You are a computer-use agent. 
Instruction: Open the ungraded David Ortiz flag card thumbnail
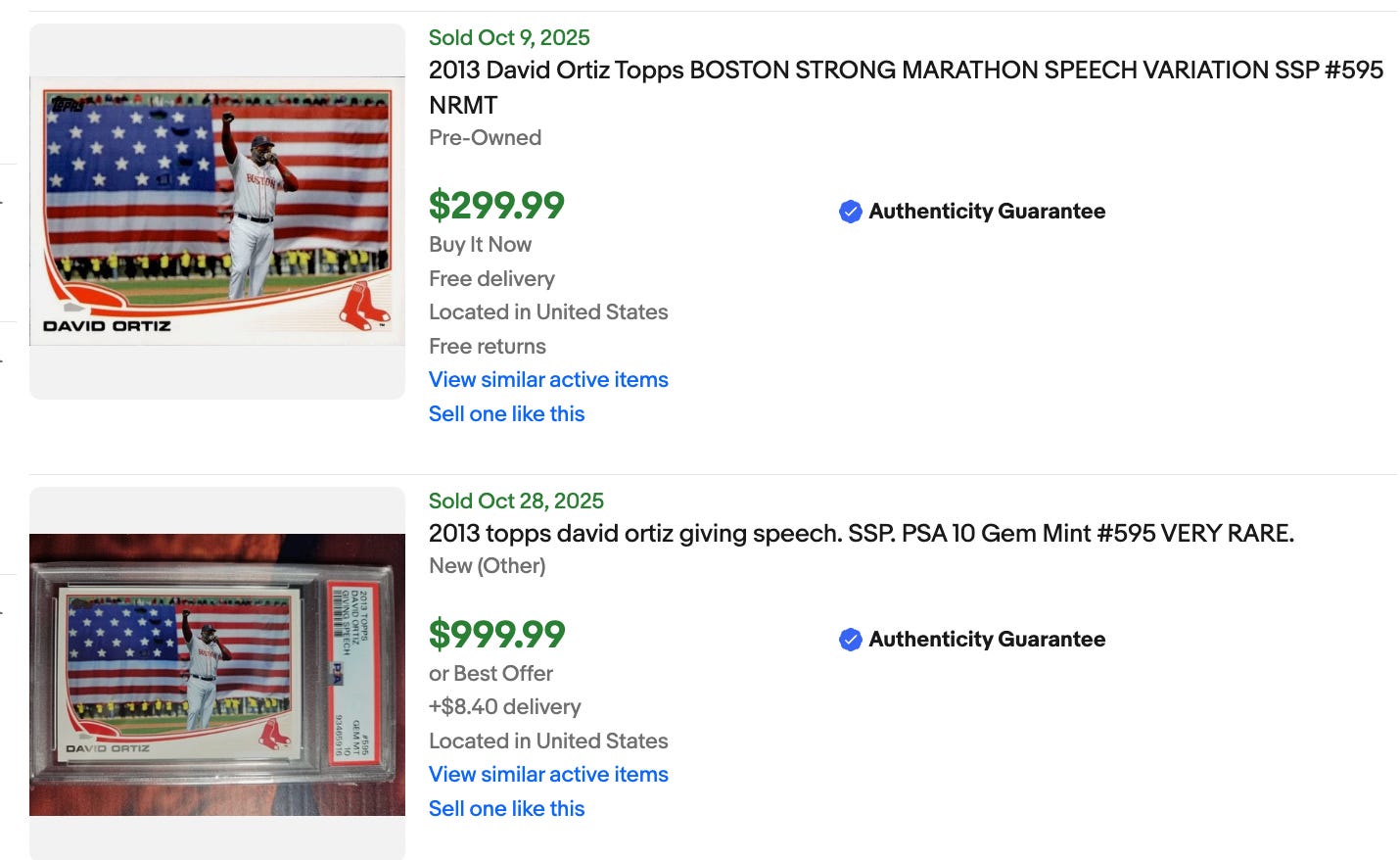[217, 211]
